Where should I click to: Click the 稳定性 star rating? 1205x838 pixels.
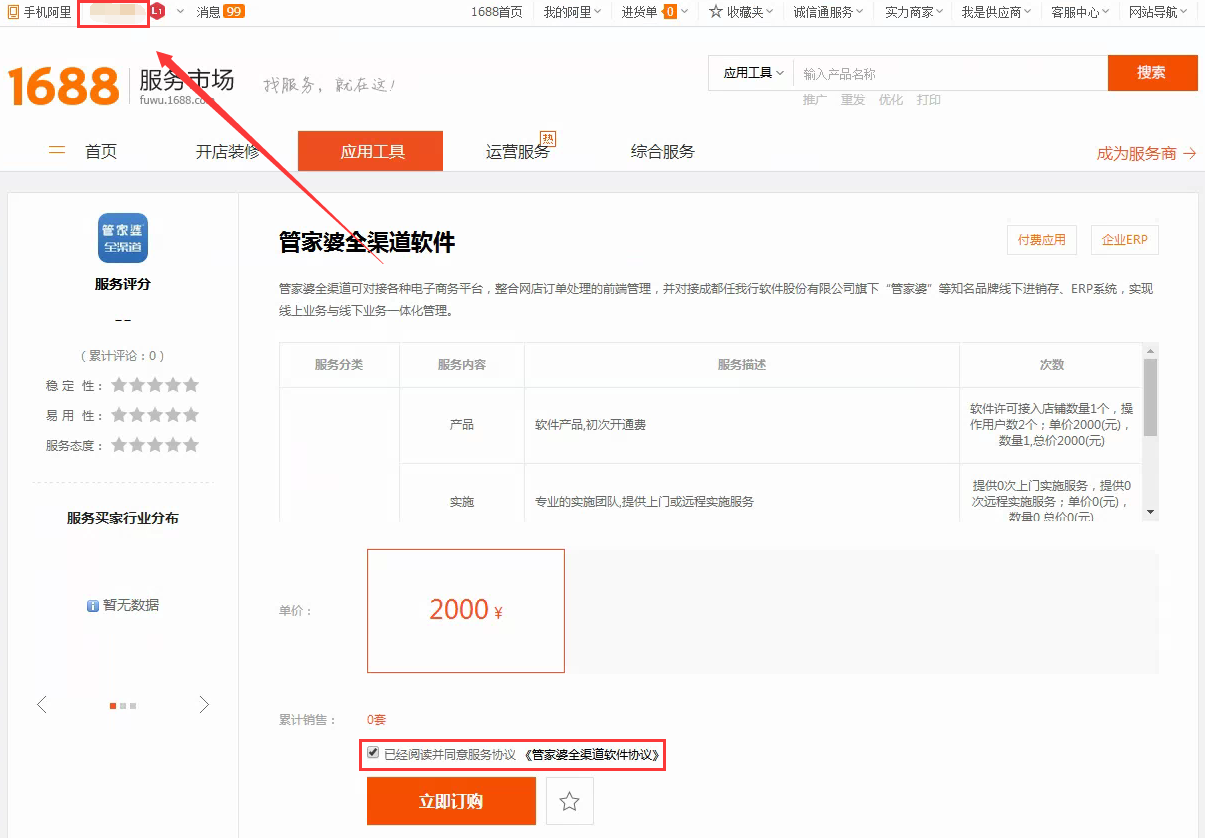click(x=155, y=385)
